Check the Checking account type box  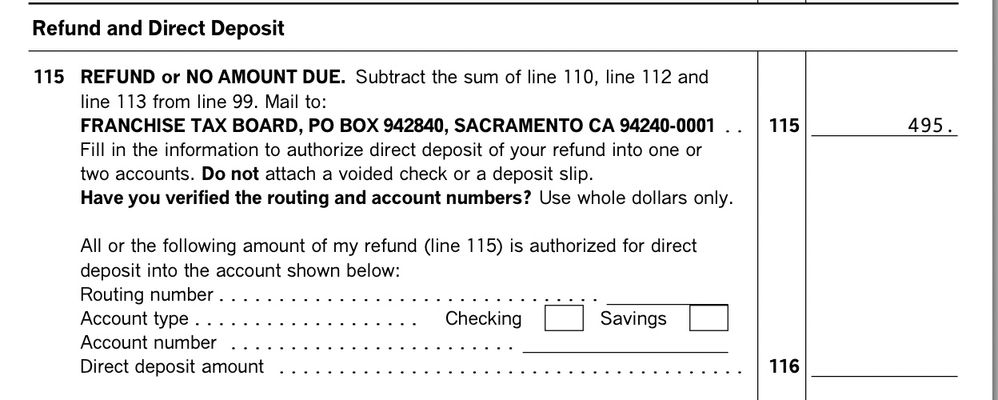pos(564,318)
